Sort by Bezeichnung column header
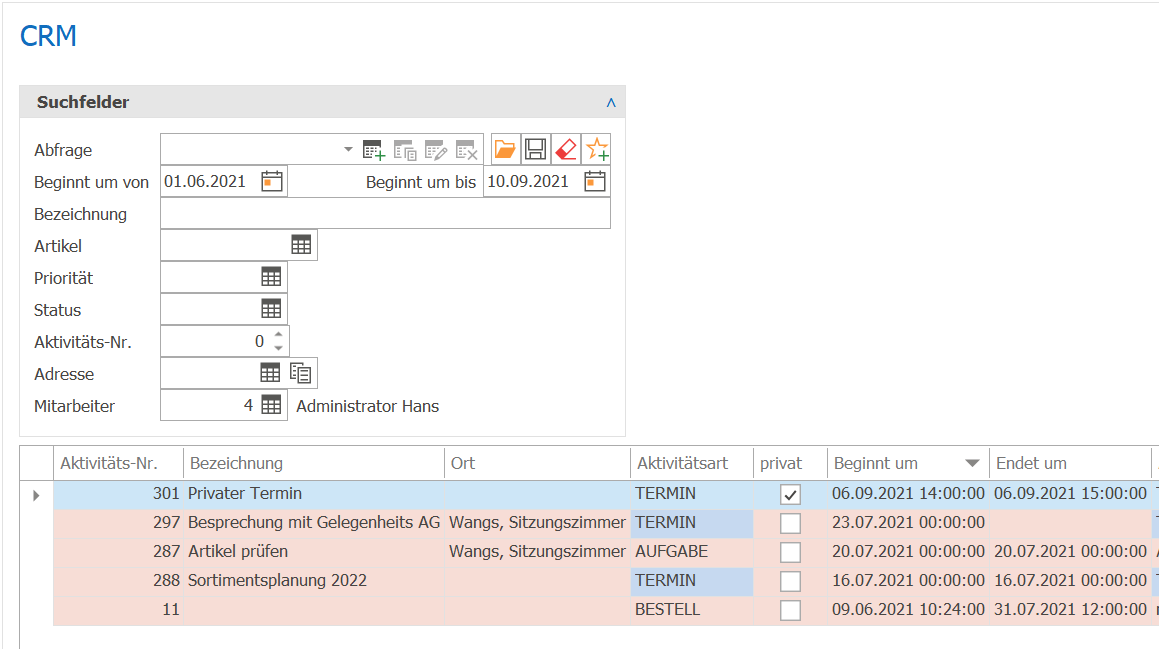 [x=314, y=463]
